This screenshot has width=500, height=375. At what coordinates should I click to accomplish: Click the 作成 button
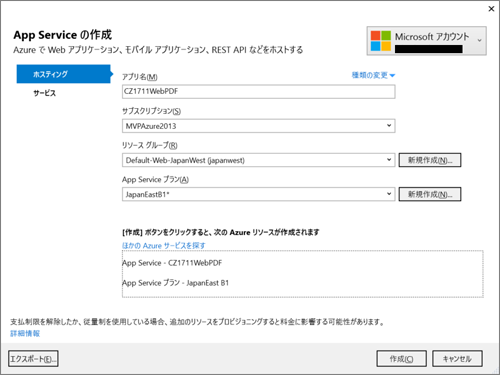pyautogui.click(x=402, y=359)
